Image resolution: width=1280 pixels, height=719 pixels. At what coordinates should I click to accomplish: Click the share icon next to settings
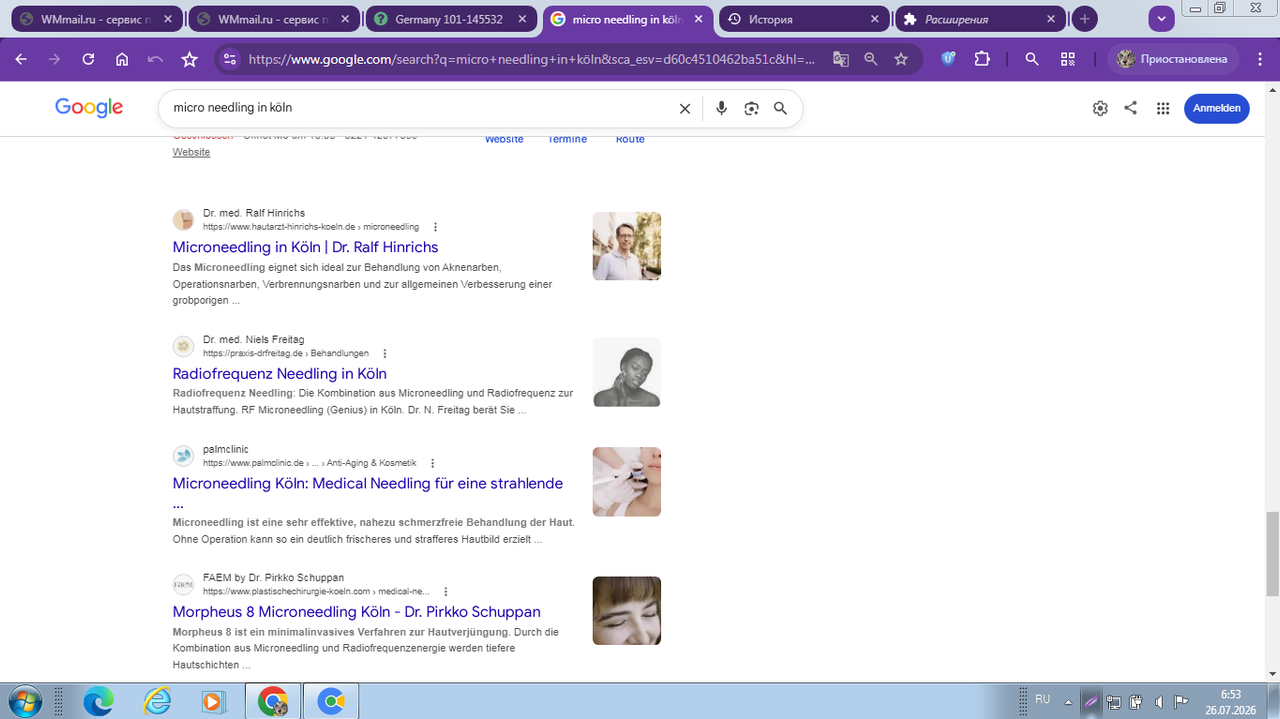(1130, 108)
